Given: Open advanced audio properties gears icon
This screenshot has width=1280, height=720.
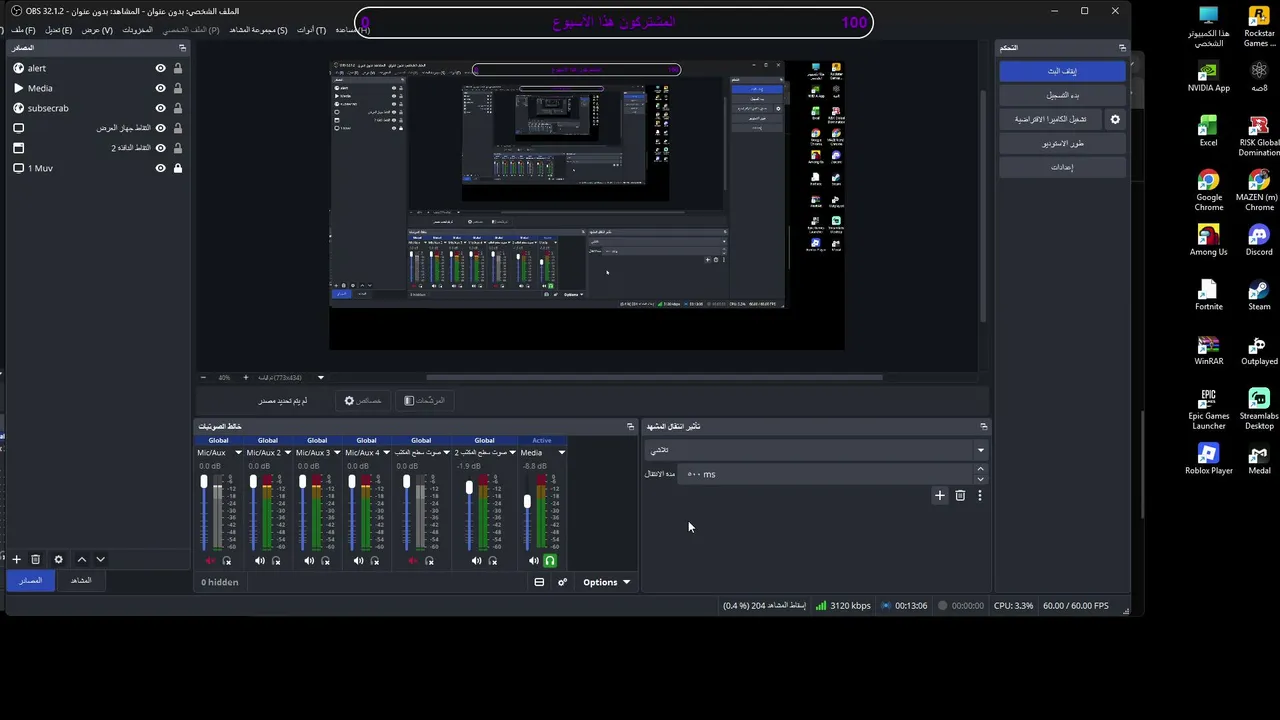Looking at the screenshot, I should coord(562,582).
